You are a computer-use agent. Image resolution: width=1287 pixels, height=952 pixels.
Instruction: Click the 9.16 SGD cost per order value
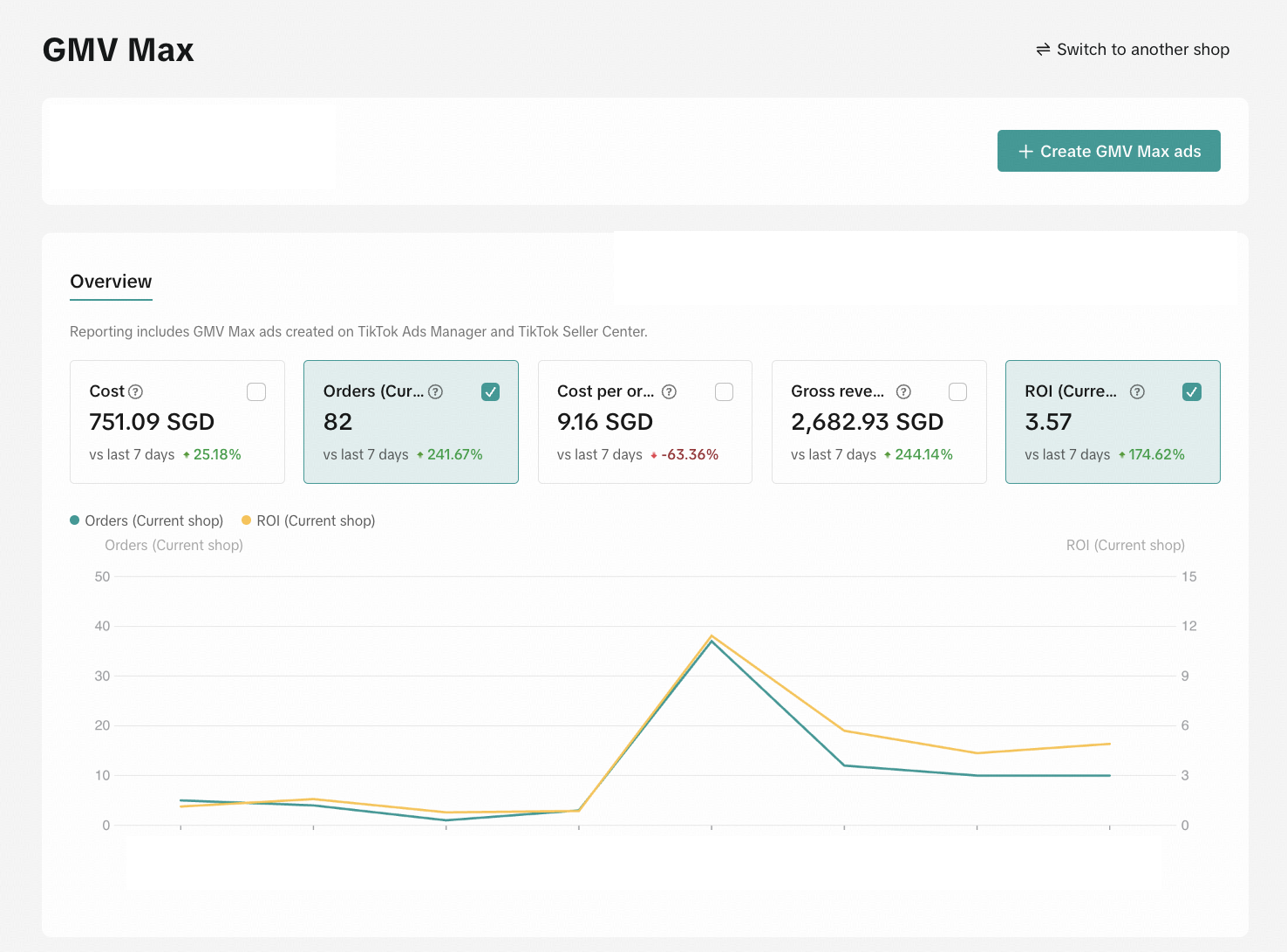click(605, 422)
